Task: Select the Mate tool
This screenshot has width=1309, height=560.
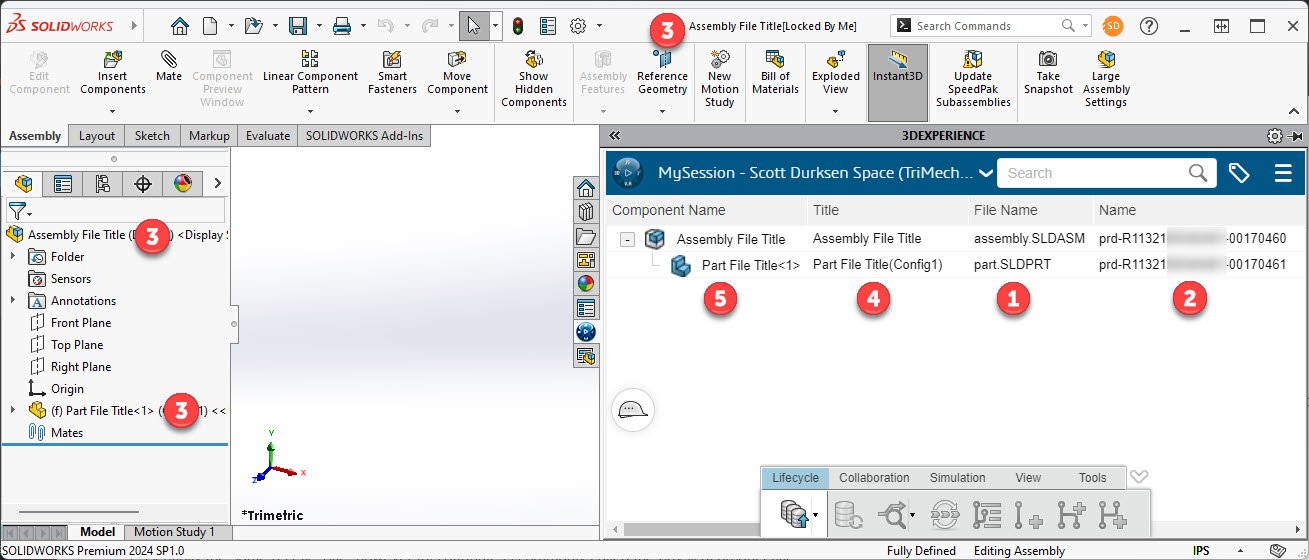Action: [x=168, y=66]
